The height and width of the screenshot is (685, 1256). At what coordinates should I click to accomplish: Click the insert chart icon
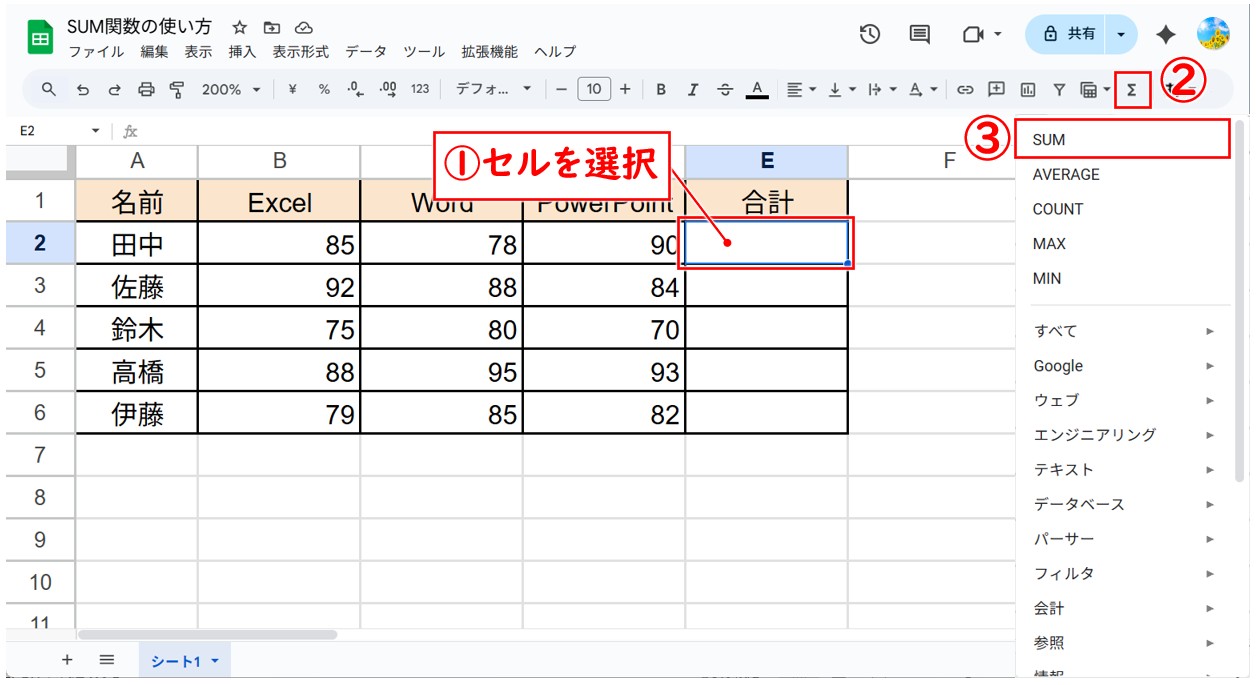pos(1027,90)
